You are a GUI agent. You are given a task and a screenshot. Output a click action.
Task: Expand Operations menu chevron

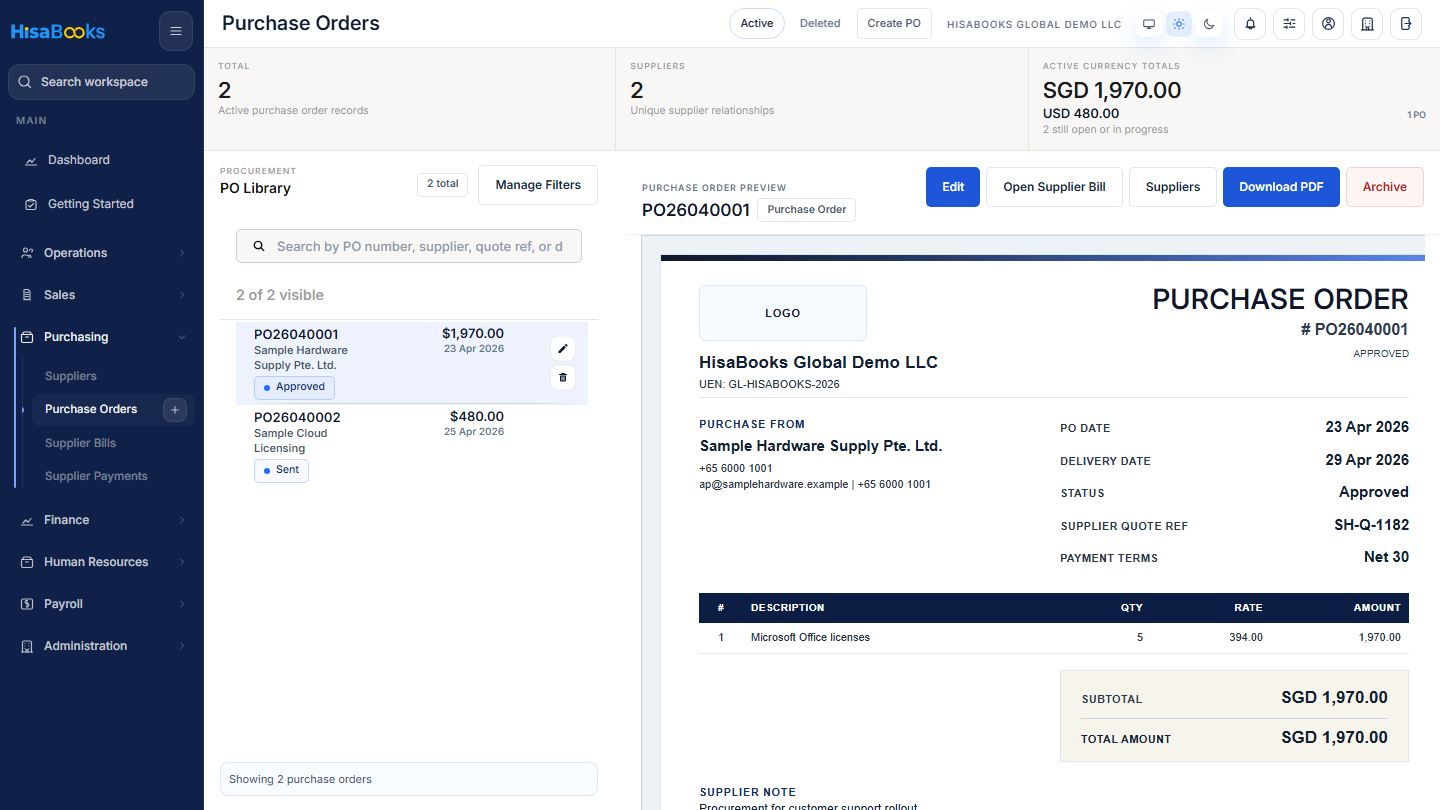182,253
